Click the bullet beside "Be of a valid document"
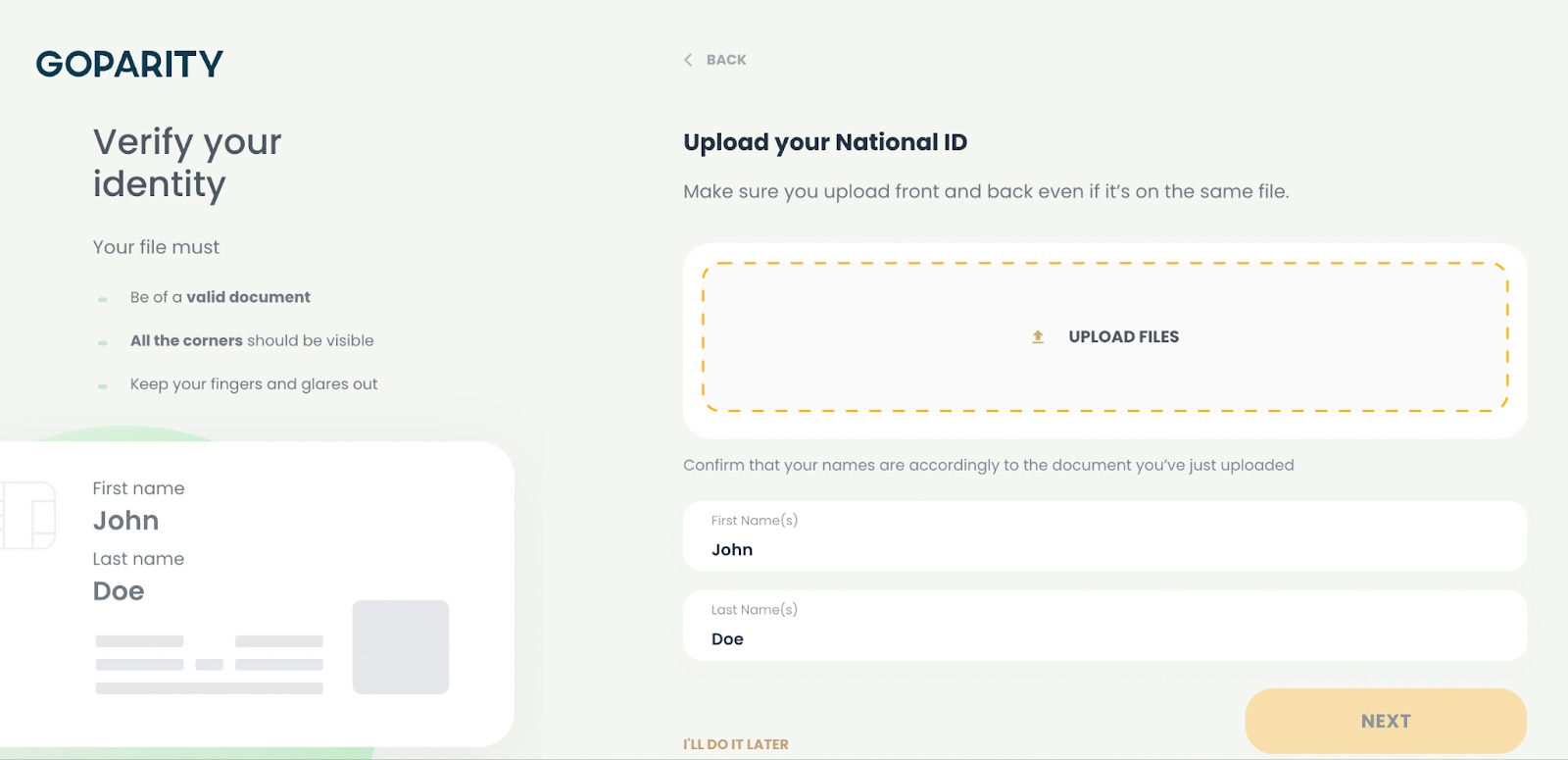1568x760 pixels. pos(103,299)
